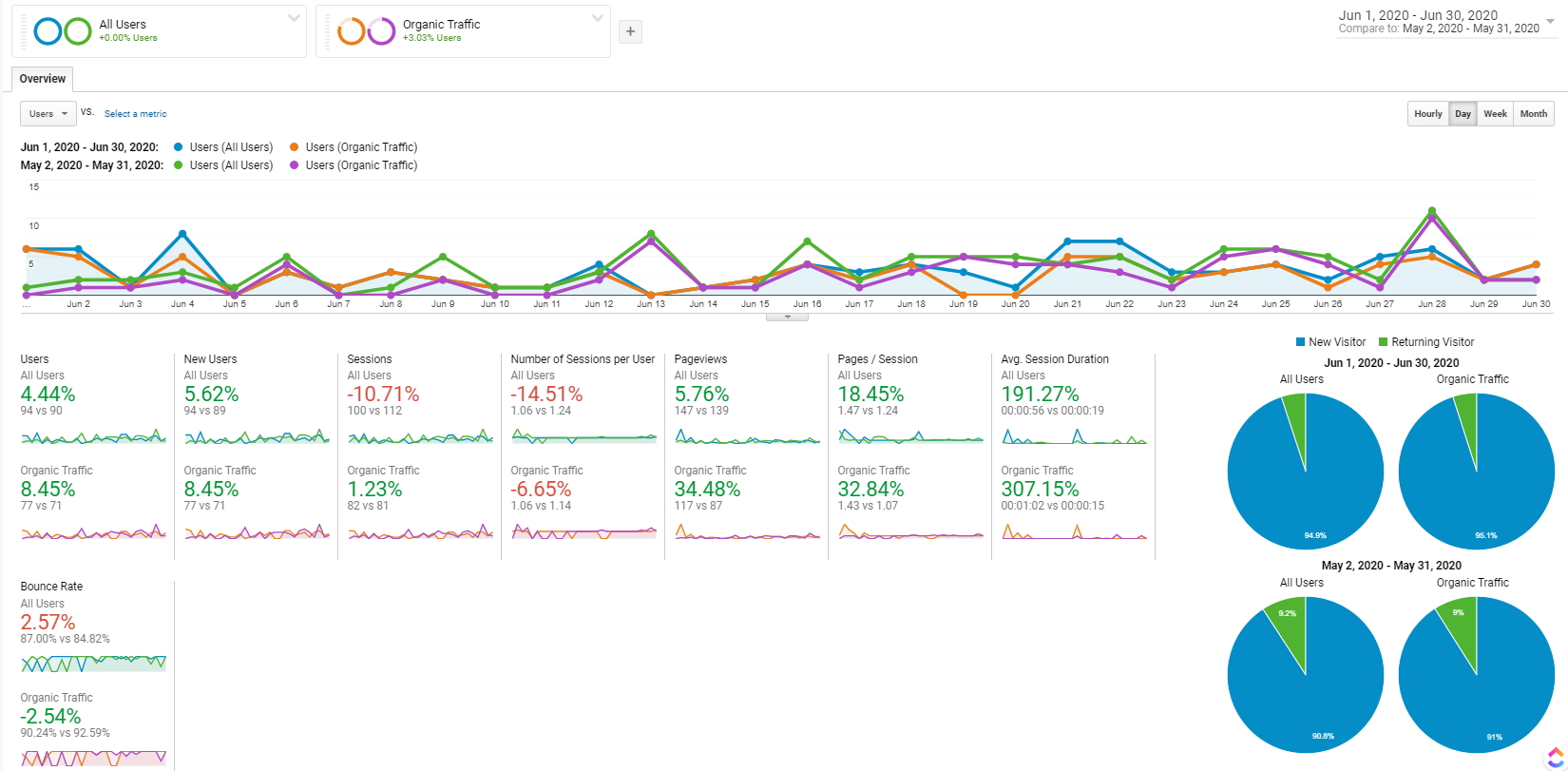Click the Organic Traffic segment circles icon
The width and height of the screenshot is (1568, 771).
pyautogui.click(x=367, y=31)
